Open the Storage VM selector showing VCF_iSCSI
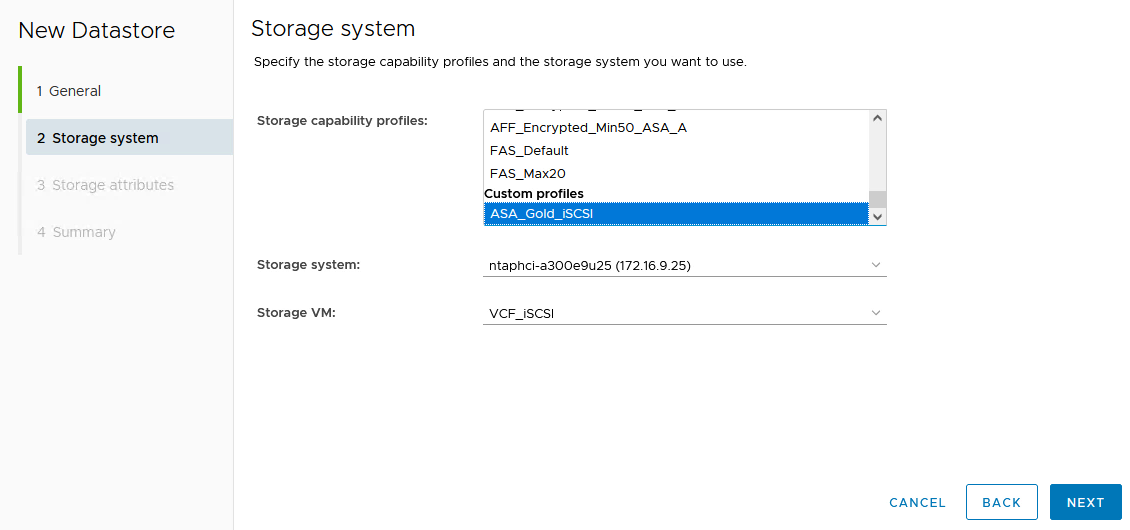 [684, 314]
